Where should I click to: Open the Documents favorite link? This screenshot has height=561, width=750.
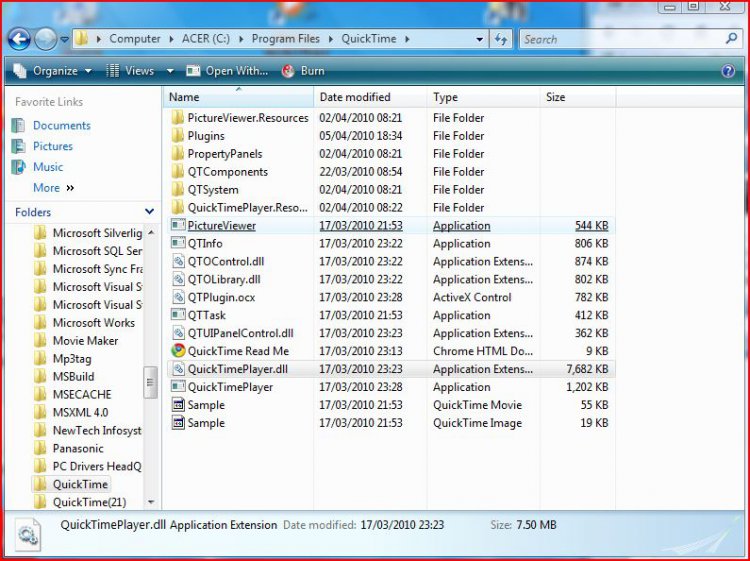click(x=62, y=125)
